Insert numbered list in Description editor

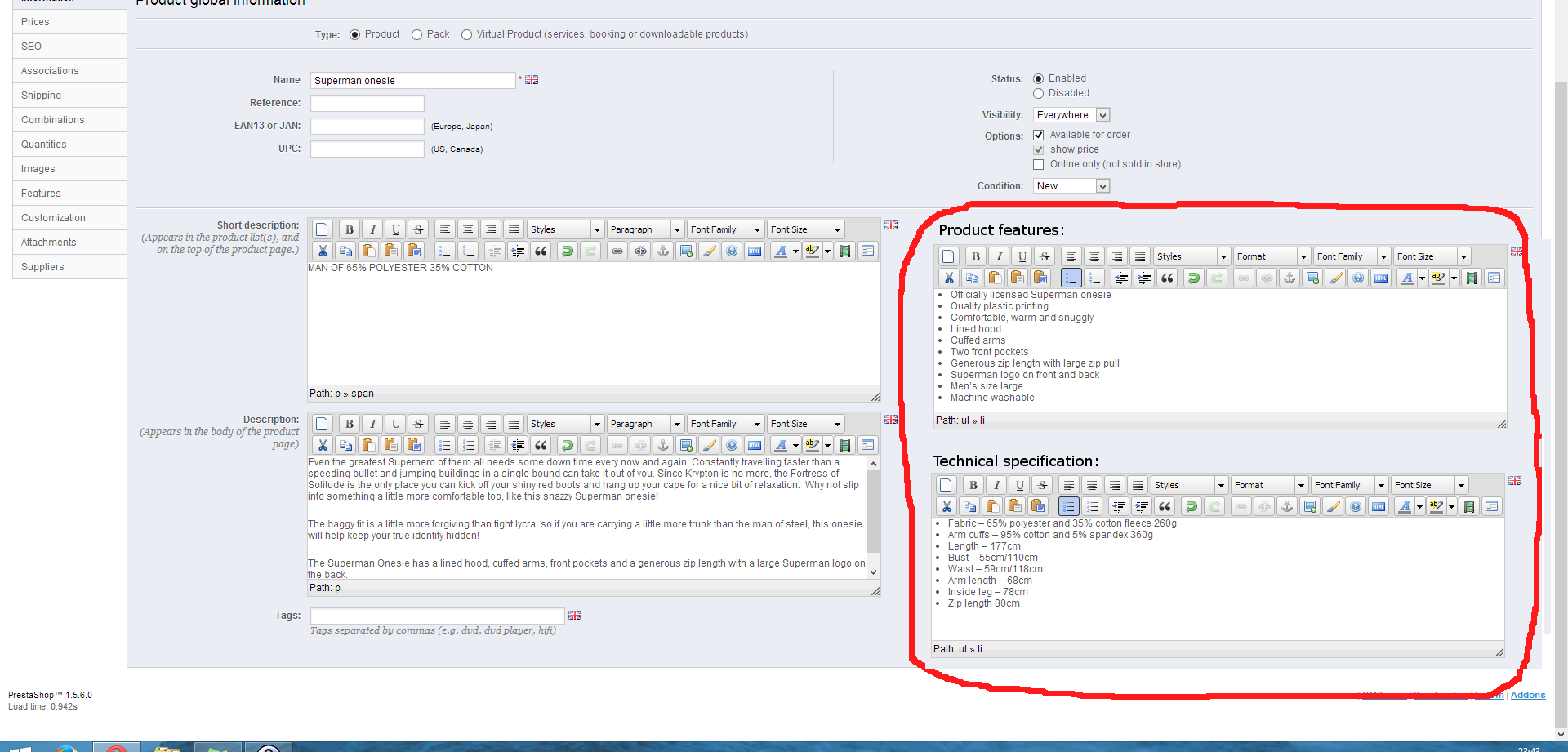[467, 445]
